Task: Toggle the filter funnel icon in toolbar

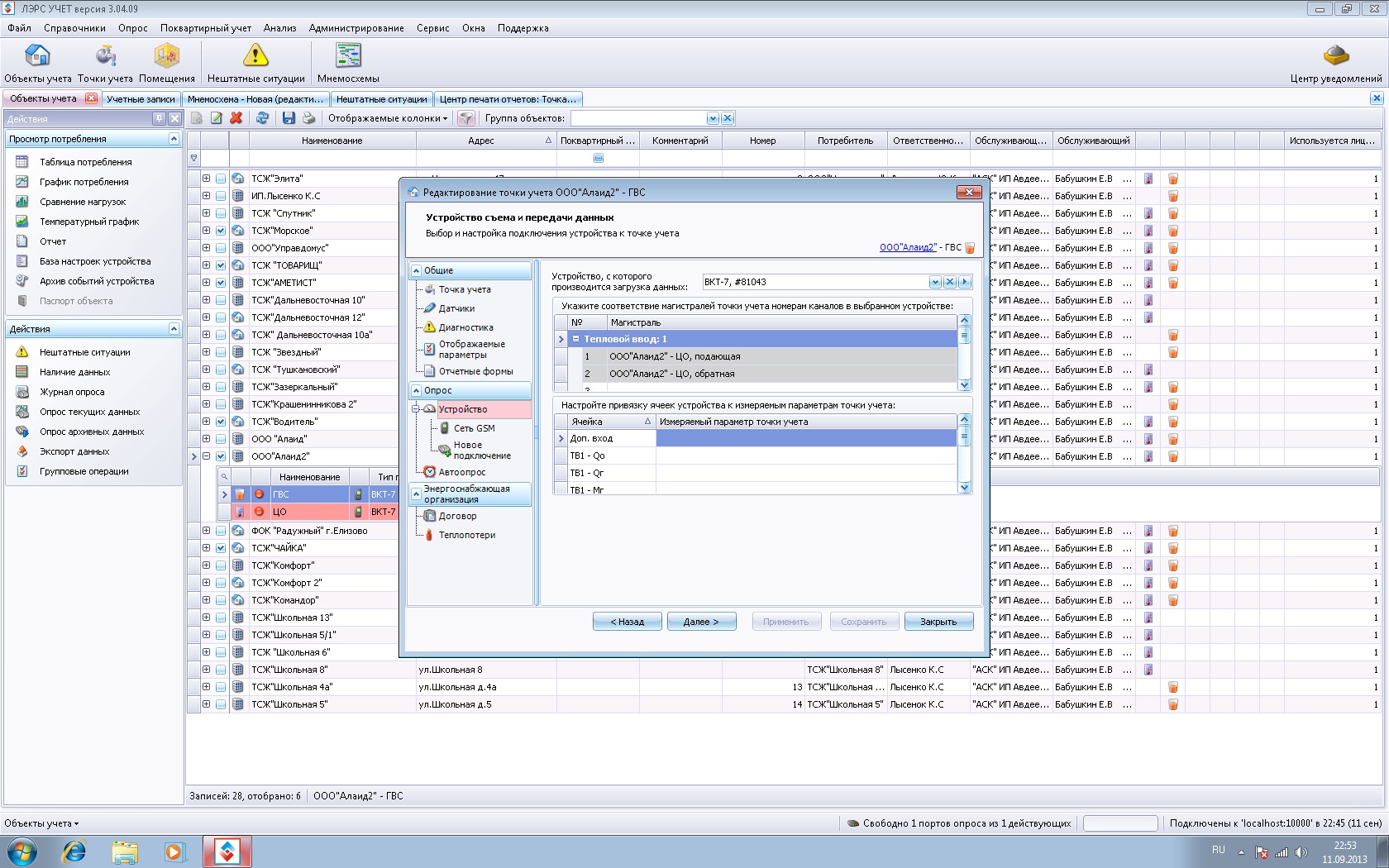Action: coord(466,118)
